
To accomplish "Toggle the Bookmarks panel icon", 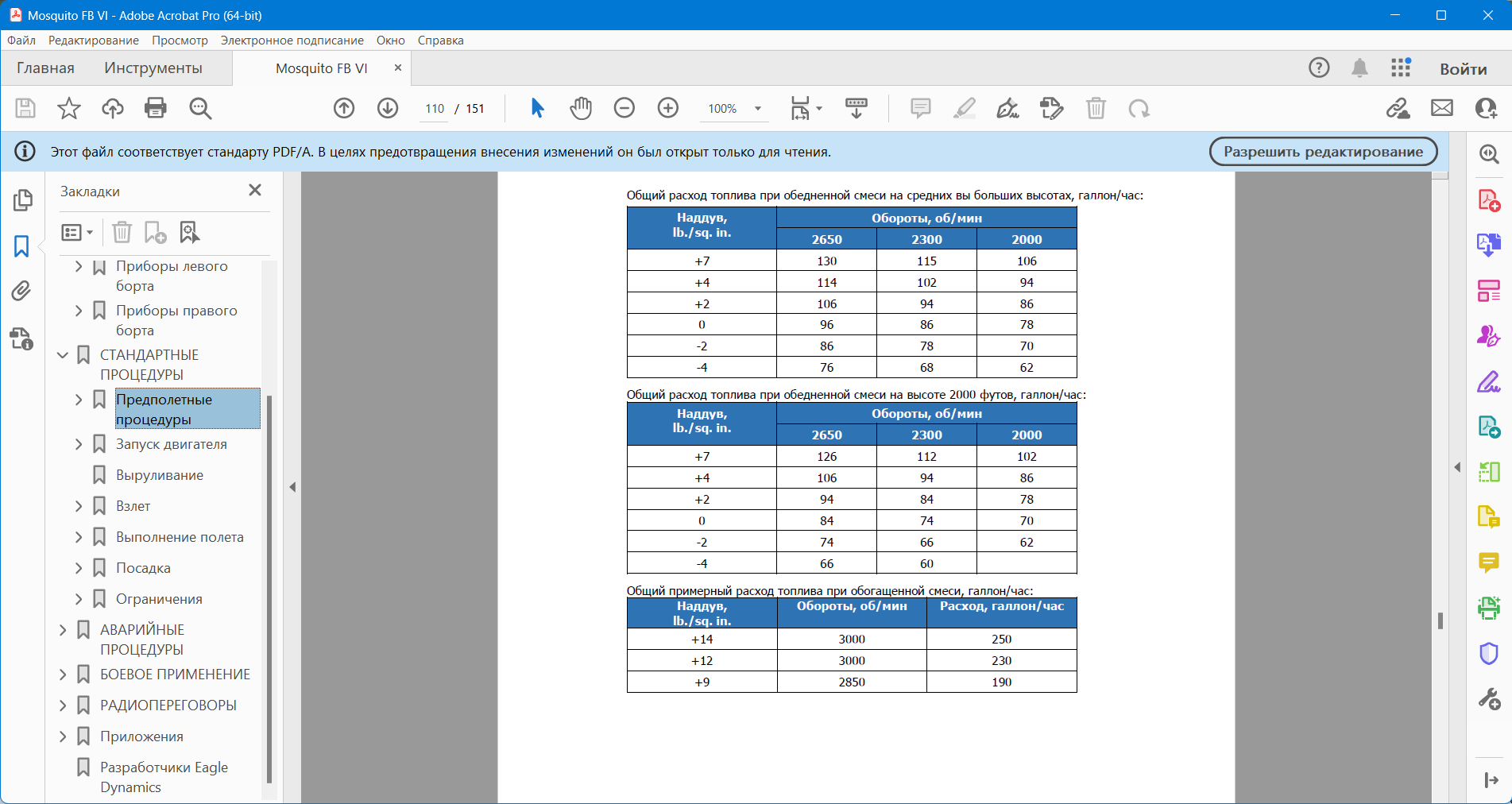I will (x=21, y=246).
